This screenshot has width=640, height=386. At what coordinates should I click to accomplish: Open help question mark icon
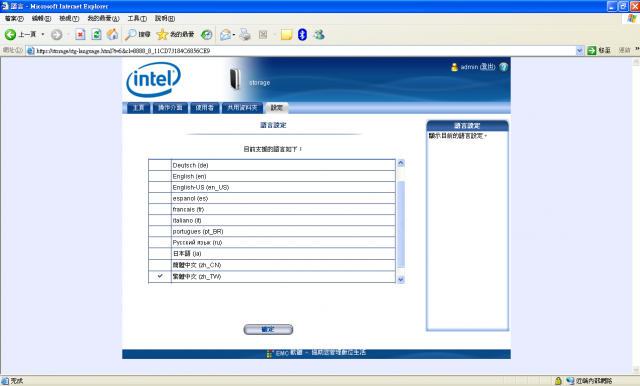coord(504,67)
